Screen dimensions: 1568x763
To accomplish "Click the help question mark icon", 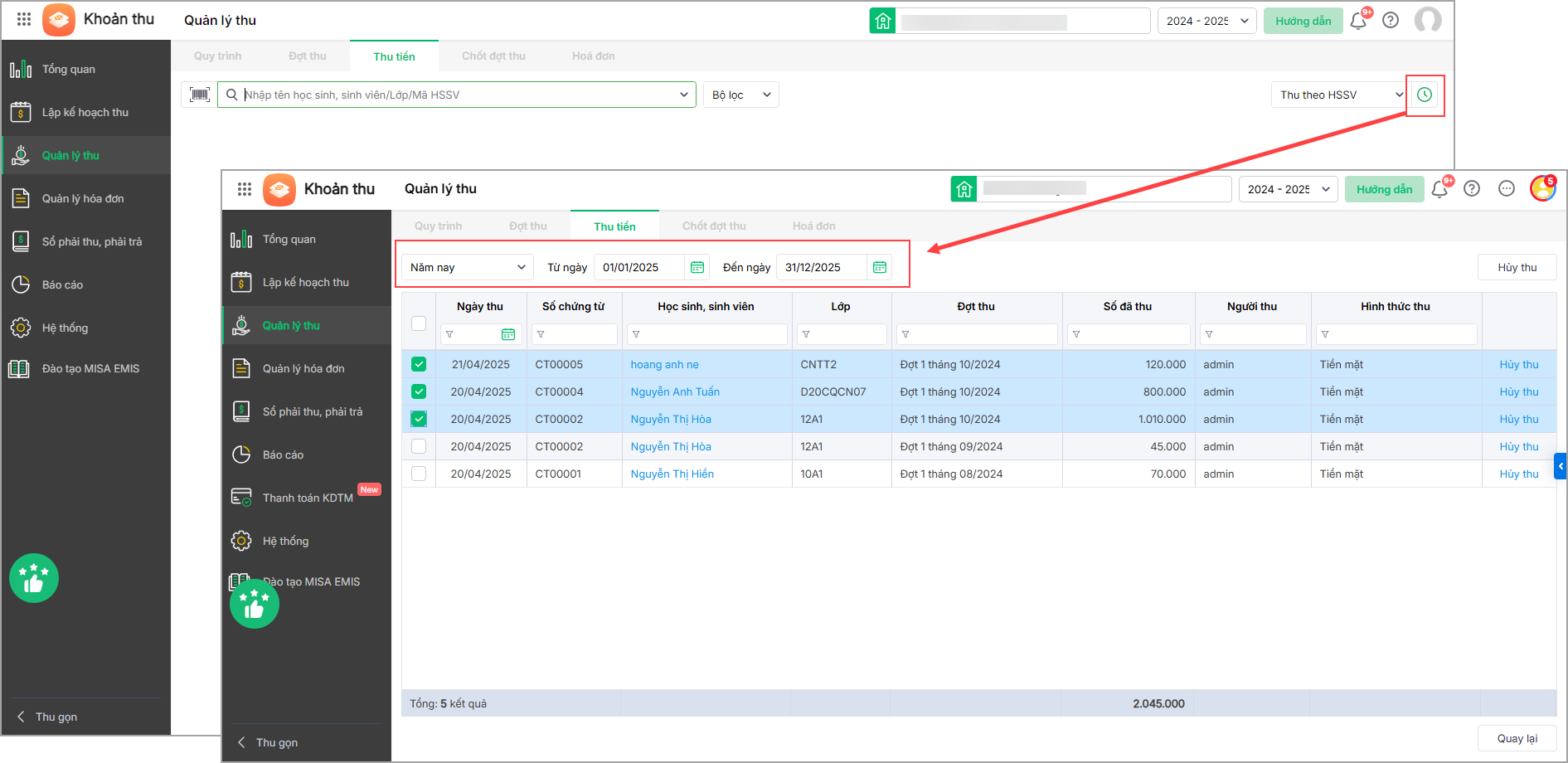I will pyautogui.click(x=1471, y=189).
